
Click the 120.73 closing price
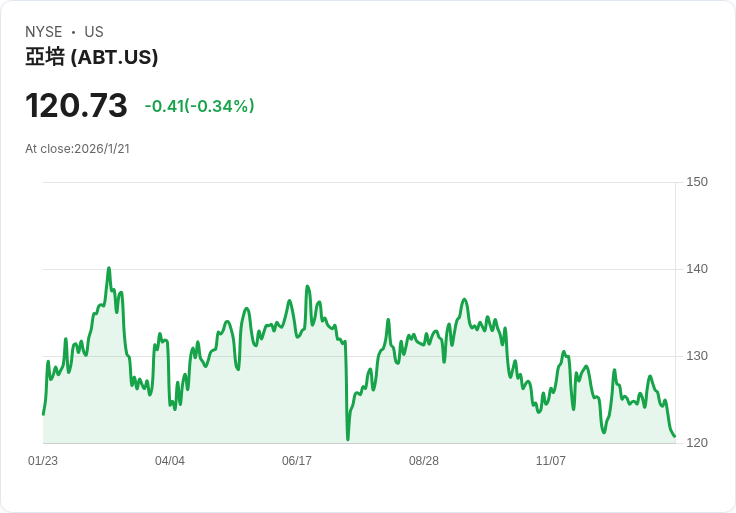(76, 105)
